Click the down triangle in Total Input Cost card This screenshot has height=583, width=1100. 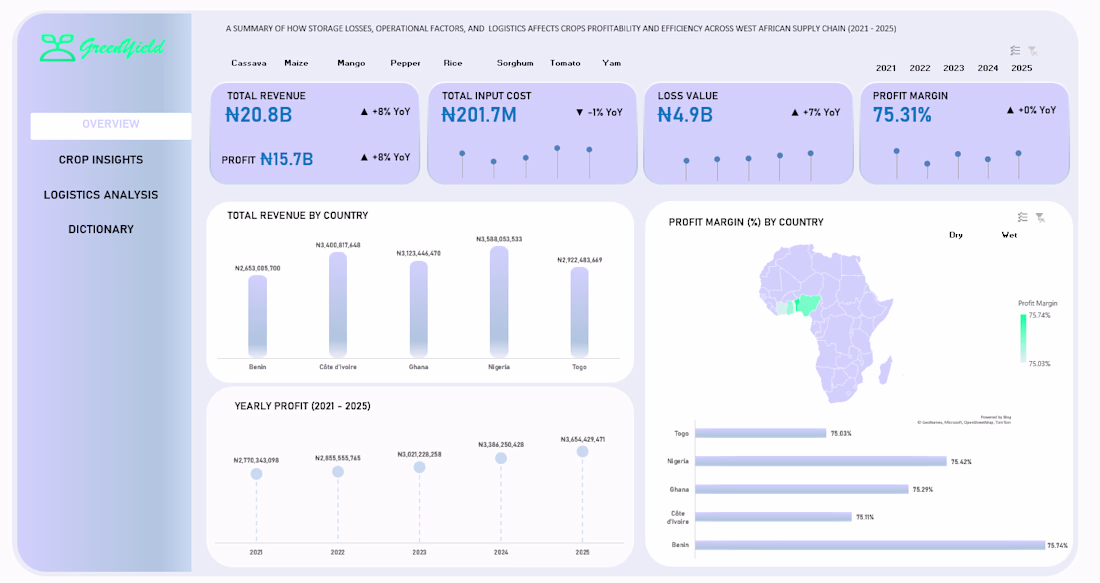point(579,112)
